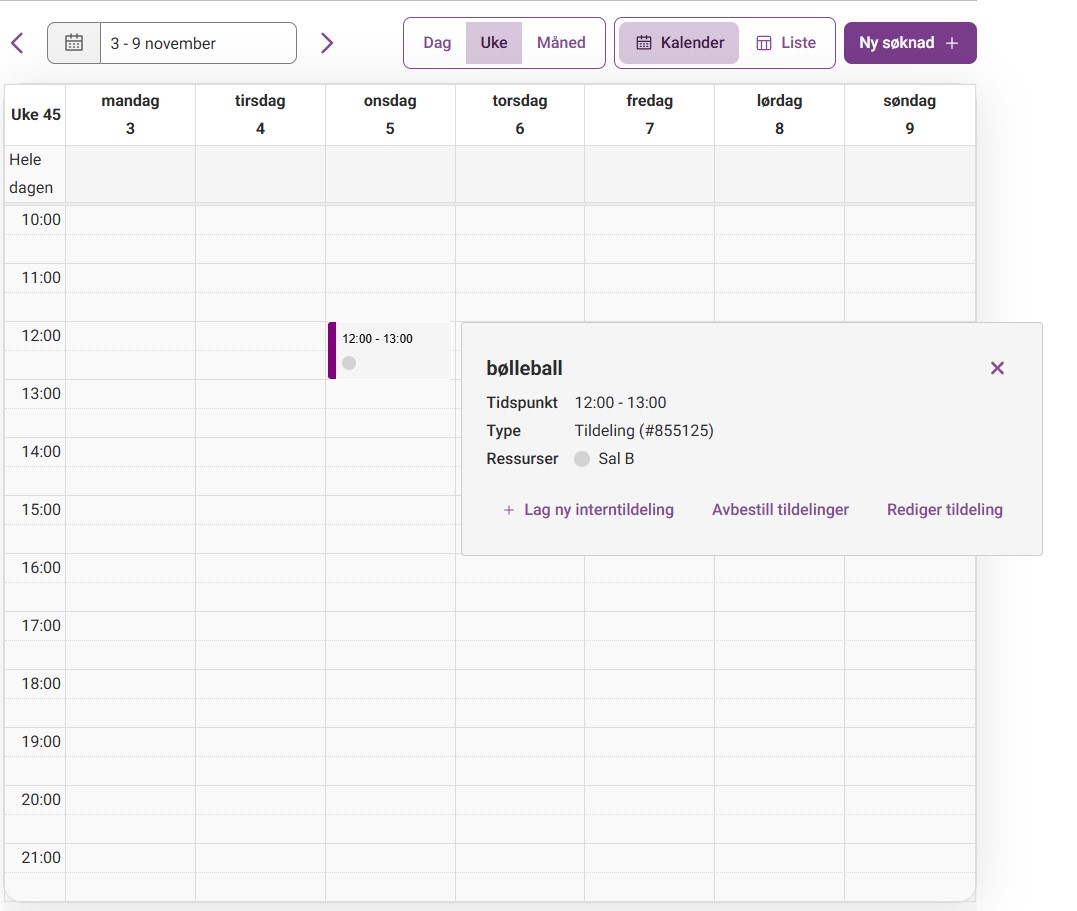Screen dimensions: 1077x911
Task: Open the date picker calendar icon
Action: pos(74,43)
